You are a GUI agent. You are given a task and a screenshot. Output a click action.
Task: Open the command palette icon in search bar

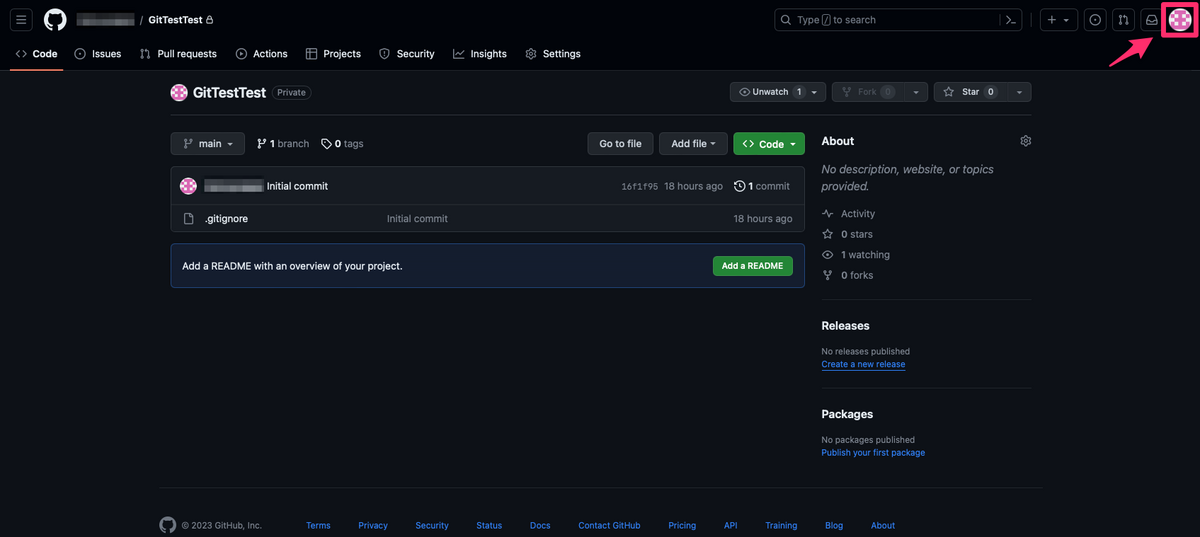click(1011, 20)
